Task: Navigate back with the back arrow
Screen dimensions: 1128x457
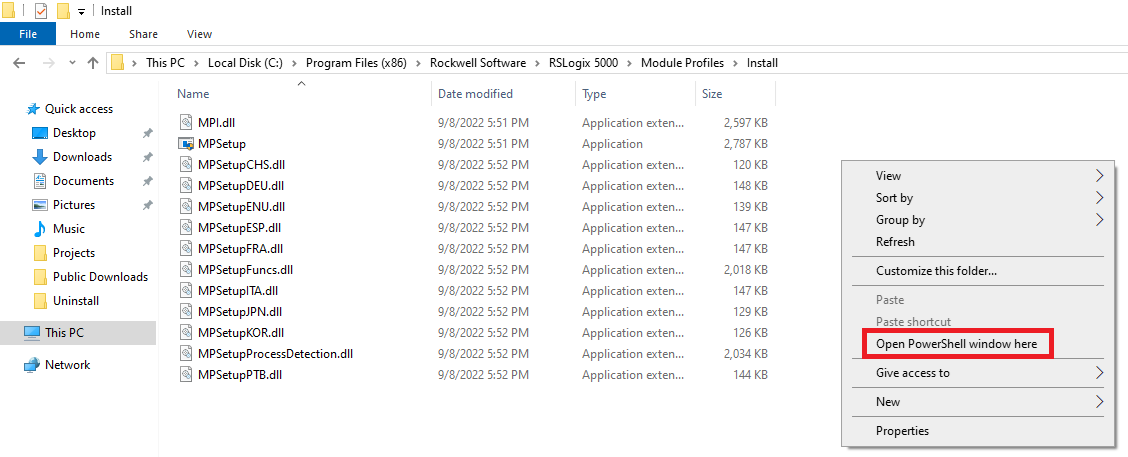Action: 19,63
